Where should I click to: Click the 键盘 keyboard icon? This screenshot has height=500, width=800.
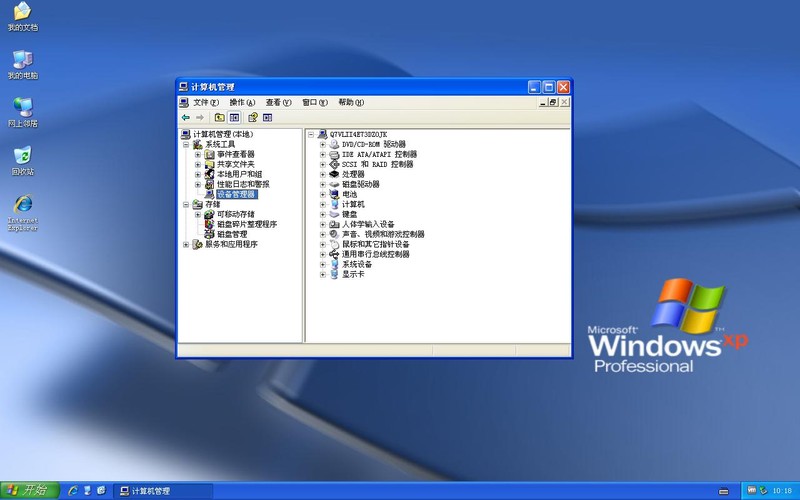[334, 214]
